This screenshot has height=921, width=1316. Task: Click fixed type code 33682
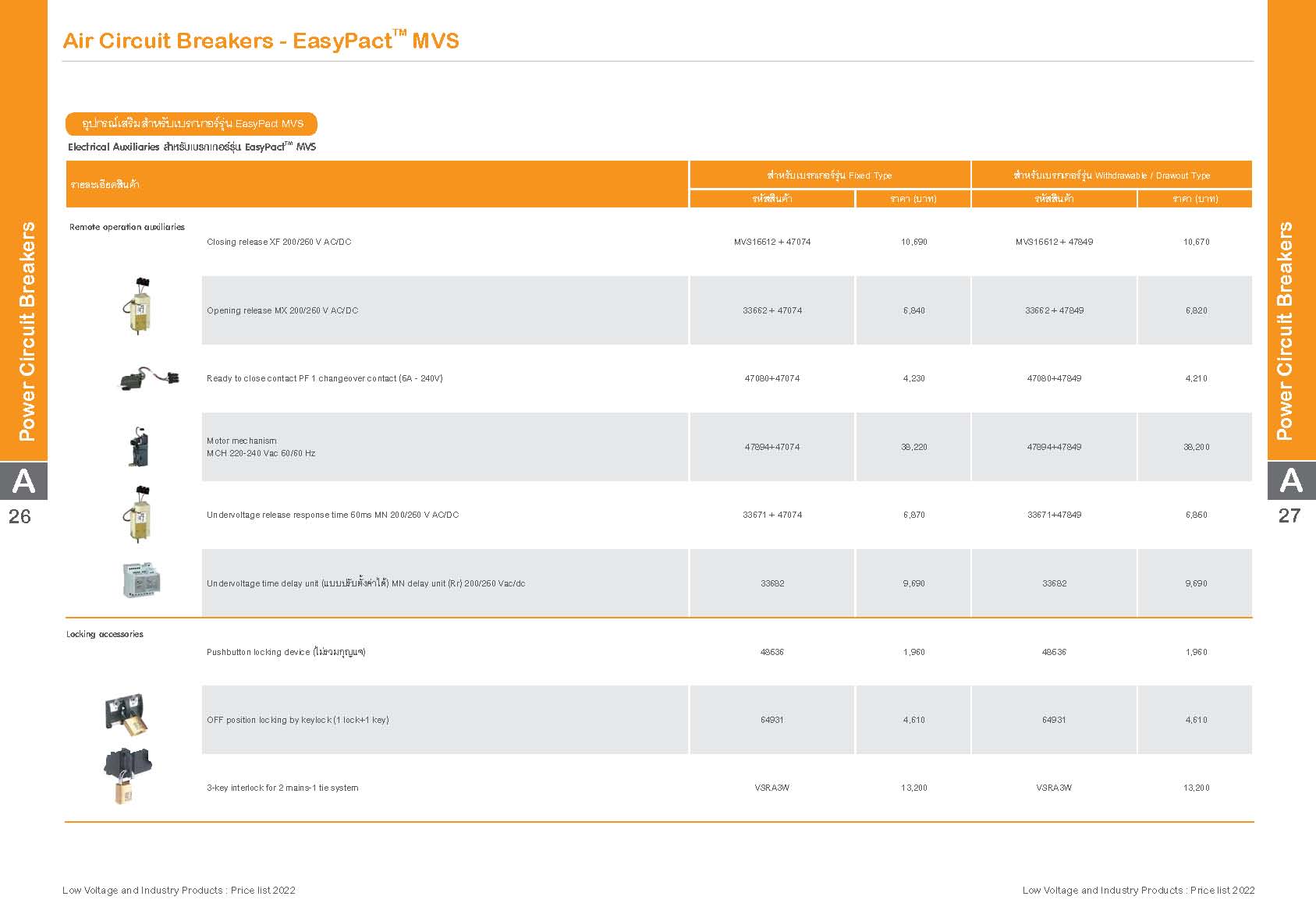tap(772, 583)
